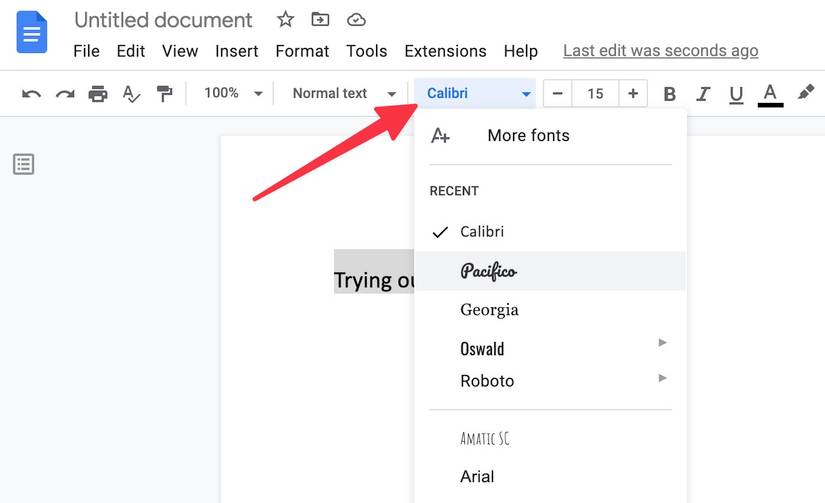Select the checked Calibri font

coord(550,232)
